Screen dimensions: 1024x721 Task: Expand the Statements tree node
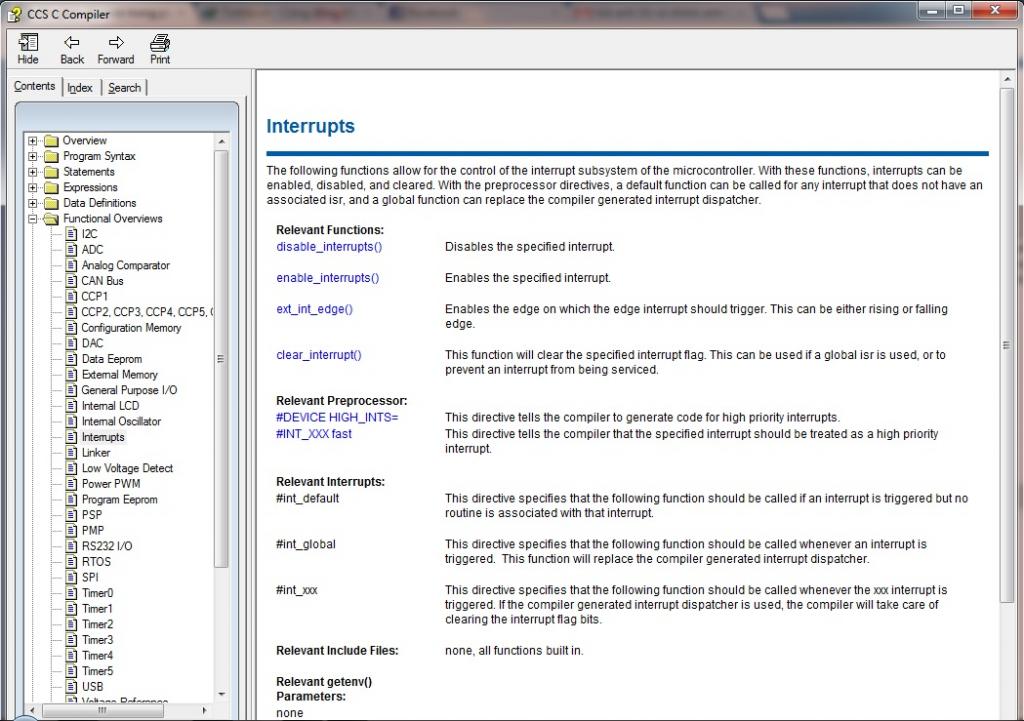pyautogui.click(x=33, y=172)
